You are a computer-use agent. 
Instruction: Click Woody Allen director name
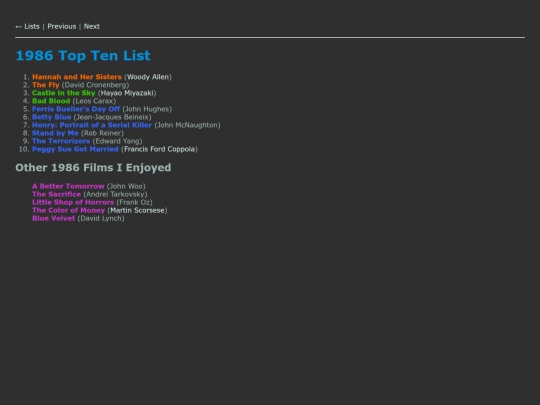tap(148, 77)
